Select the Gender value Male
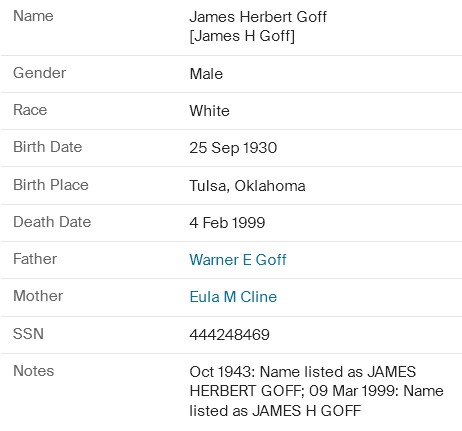The height and width of the screenshot is (431, 462). 206,74
